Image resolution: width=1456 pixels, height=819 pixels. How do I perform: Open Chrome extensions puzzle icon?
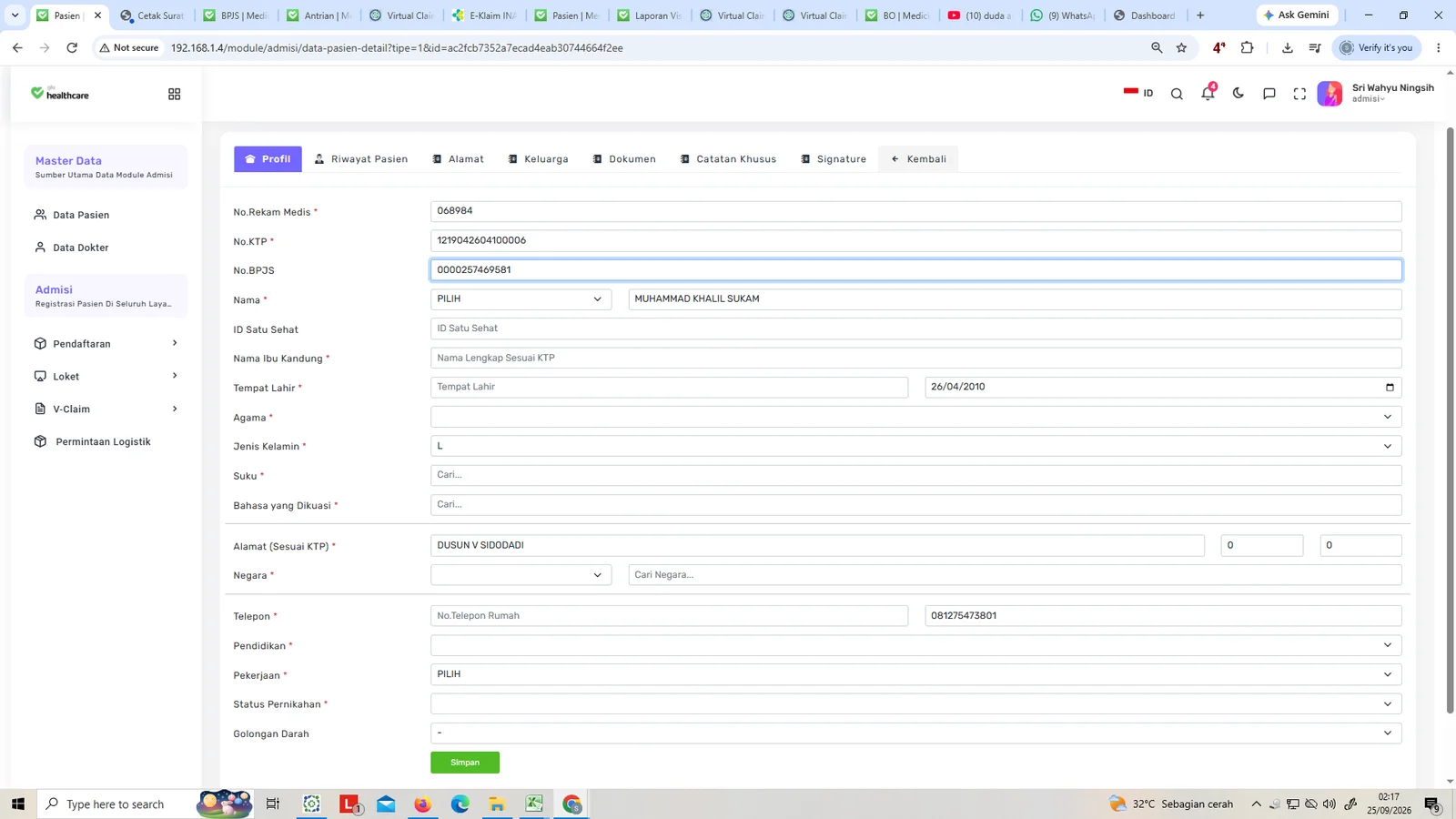click(x=1248, y=47)
